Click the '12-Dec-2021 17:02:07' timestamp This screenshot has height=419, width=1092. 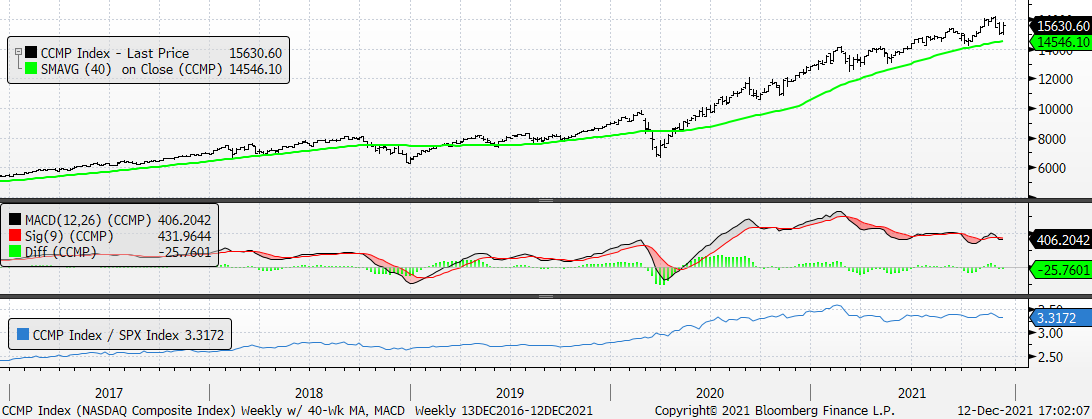[1024, 411]
